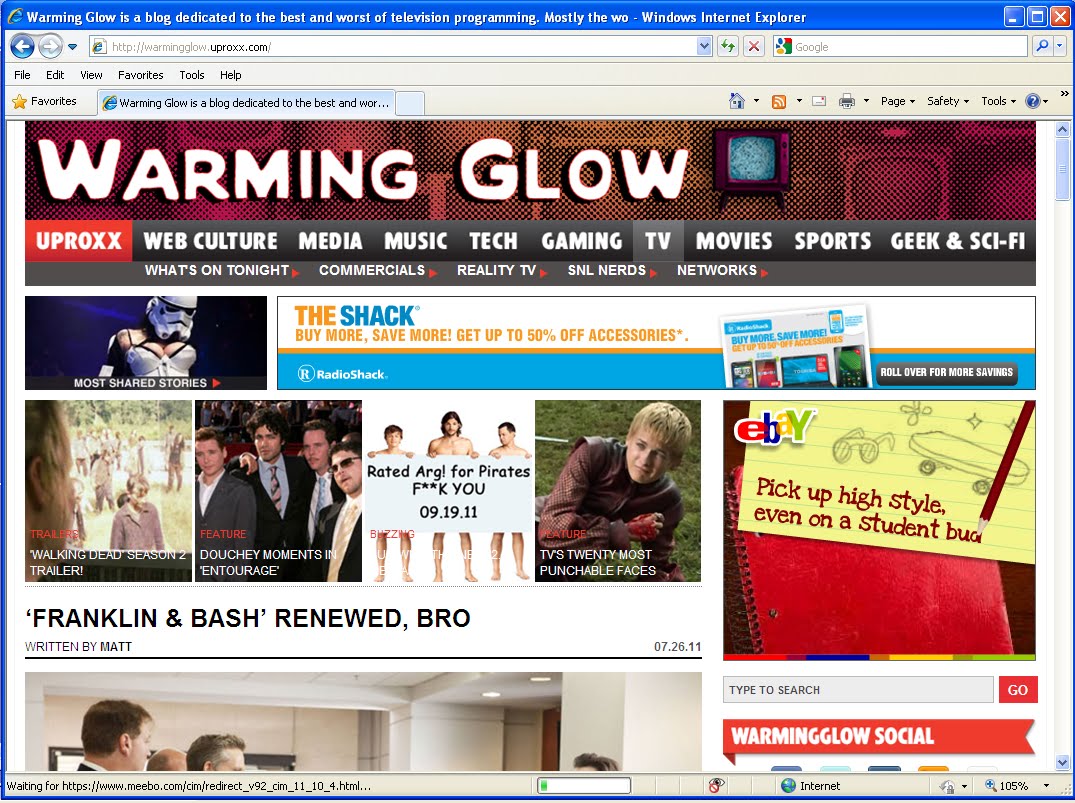Click the red GO search button

[1017, 690]
